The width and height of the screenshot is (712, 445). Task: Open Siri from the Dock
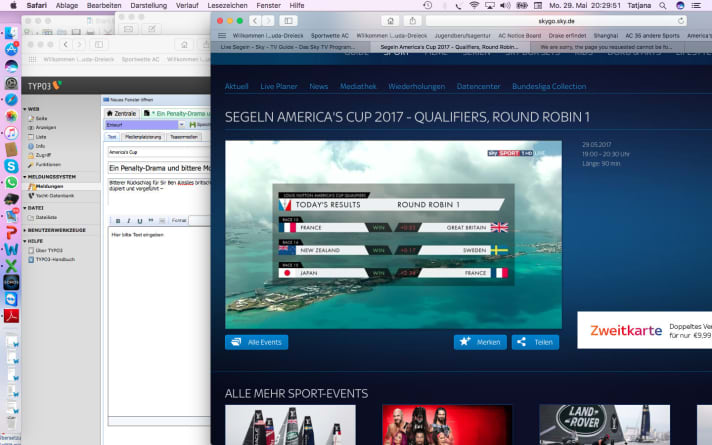pyautogui.click(x=11, y=66)
